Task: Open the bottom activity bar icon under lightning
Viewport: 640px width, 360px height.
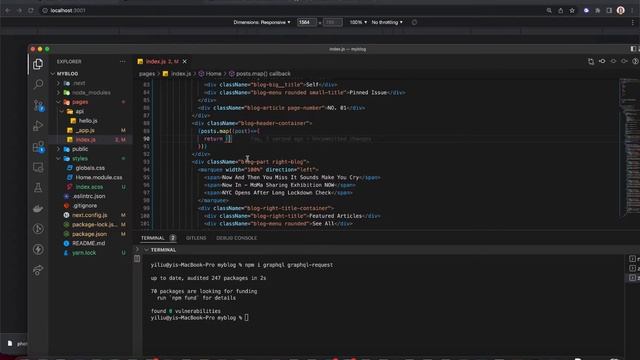Action: 38,270
